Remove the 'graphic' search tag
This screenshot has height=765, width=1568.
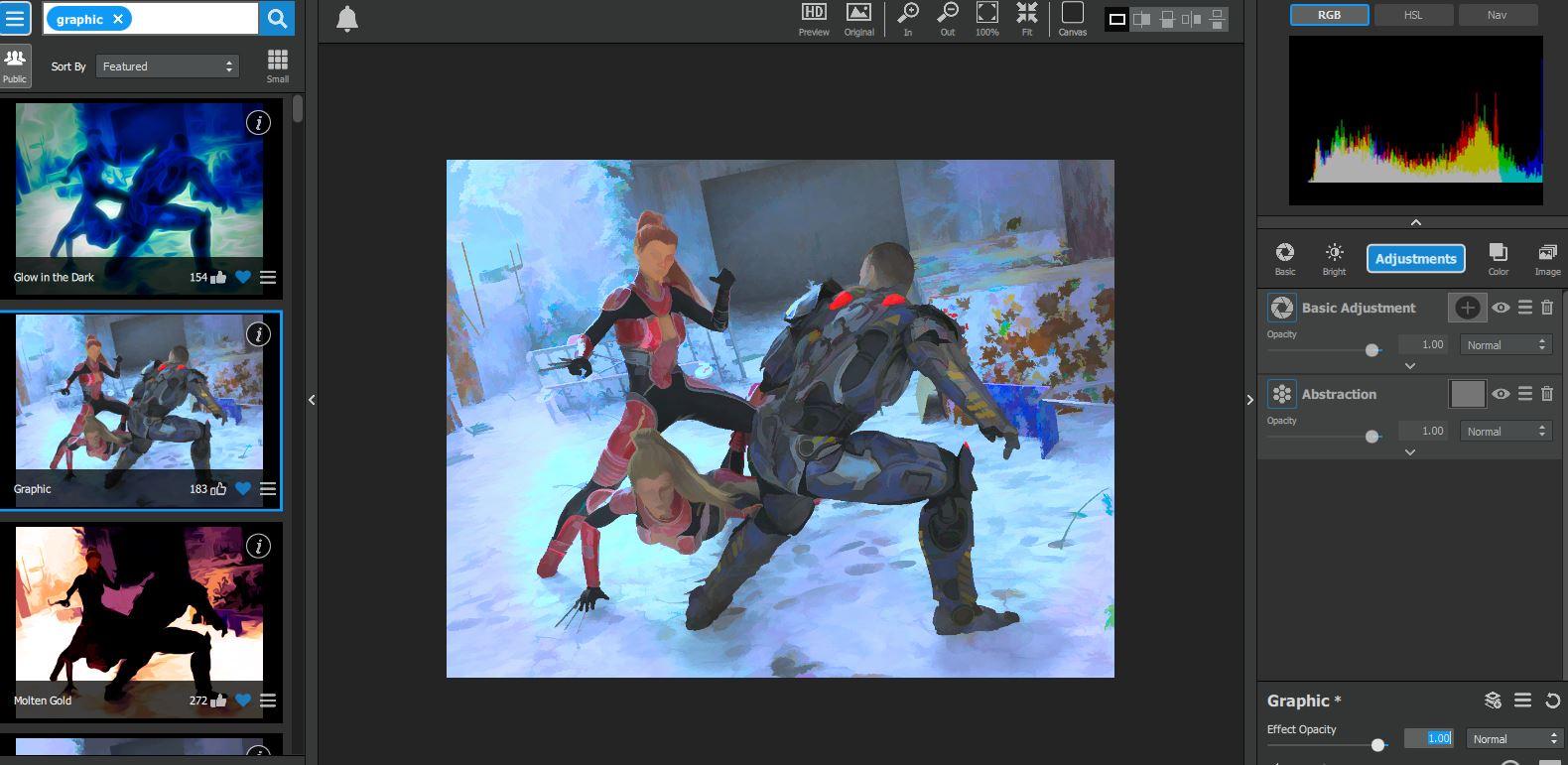point(118,19)
